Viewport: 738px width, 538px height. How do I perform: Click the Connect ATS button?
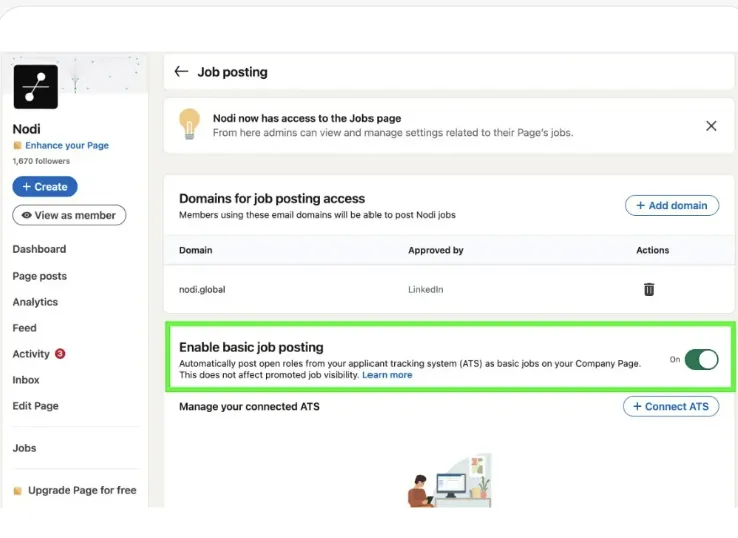click(x=671, y=406)
